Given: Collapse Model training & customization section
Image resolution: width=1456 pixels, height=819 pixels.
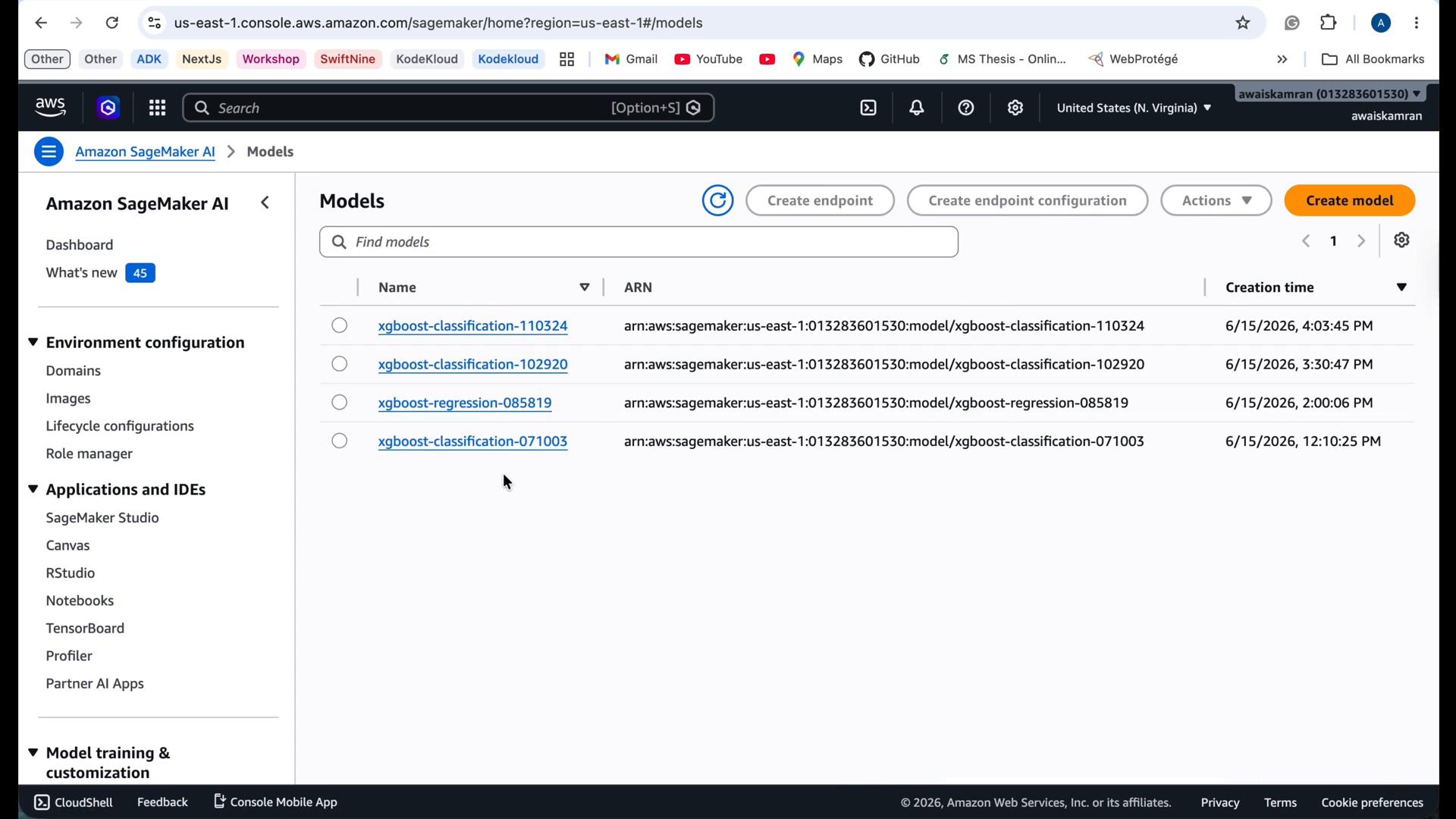Looking at the screenshot, I should (x=33, y=752).
